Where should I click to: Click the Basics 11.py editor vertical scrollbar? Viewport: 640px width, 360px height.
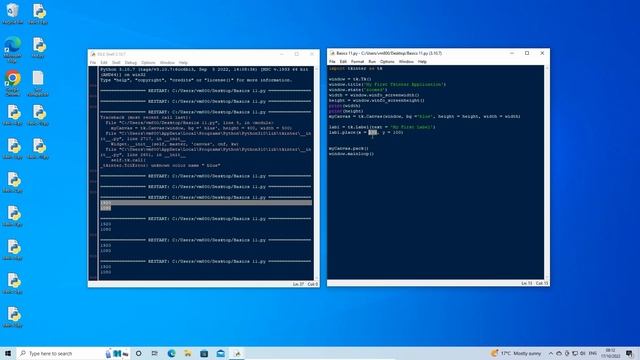[x=547, y=172]
